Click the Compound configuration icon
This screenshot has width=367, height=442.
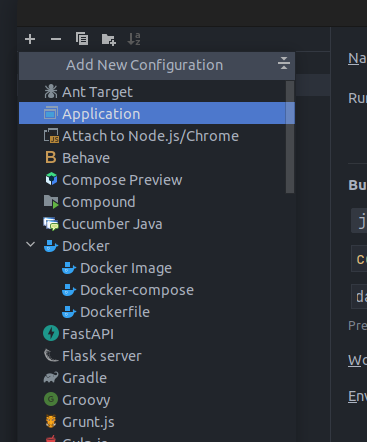click(51, 202)
